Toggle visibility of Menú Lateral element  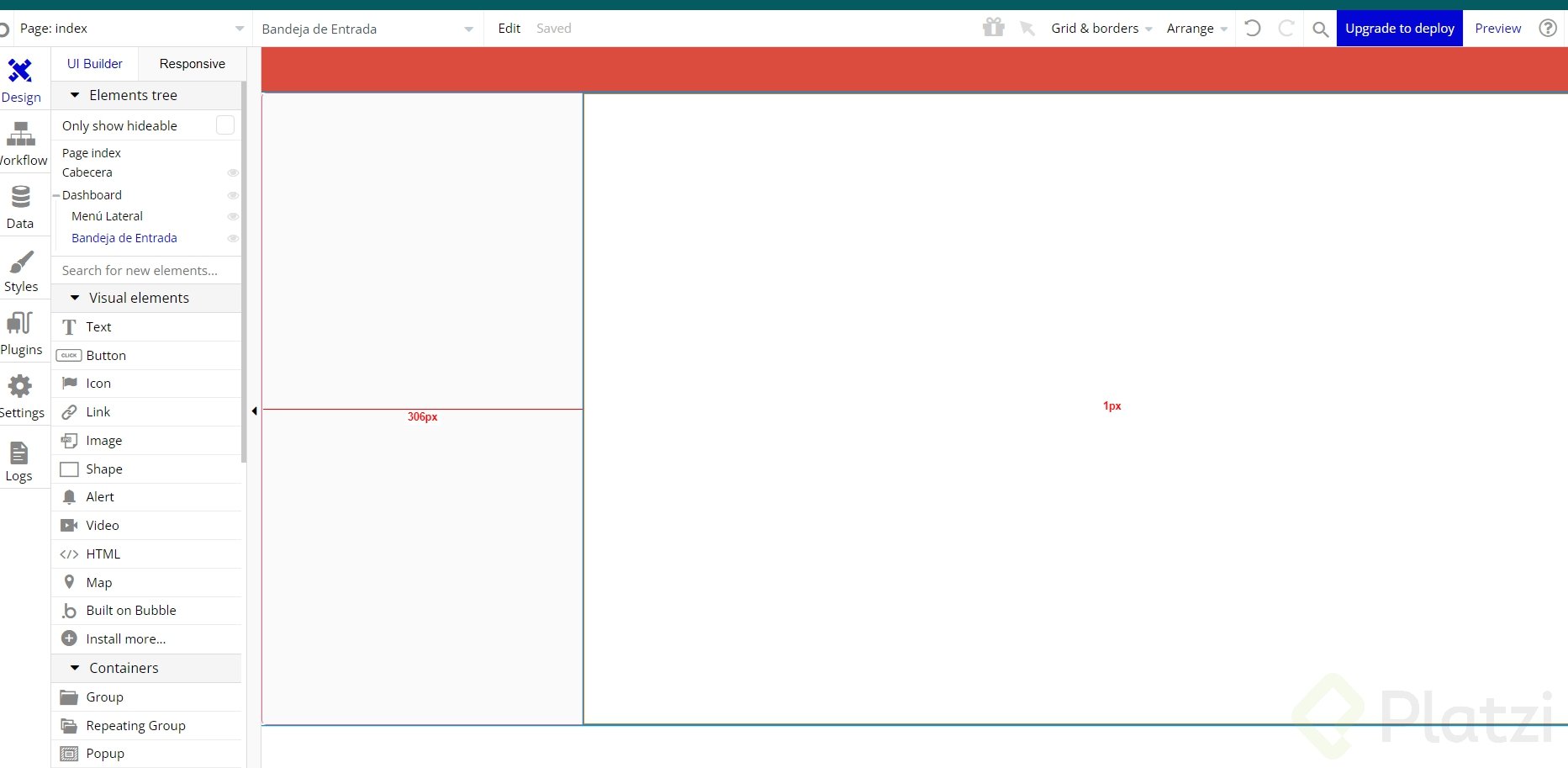tap(233, 216)
